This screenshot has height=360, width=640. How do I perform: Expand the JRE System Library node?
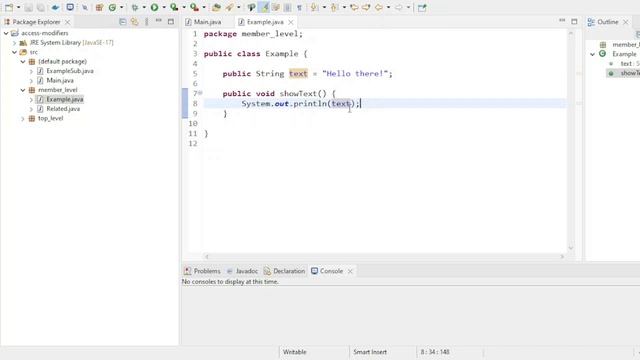coord(15,43)
